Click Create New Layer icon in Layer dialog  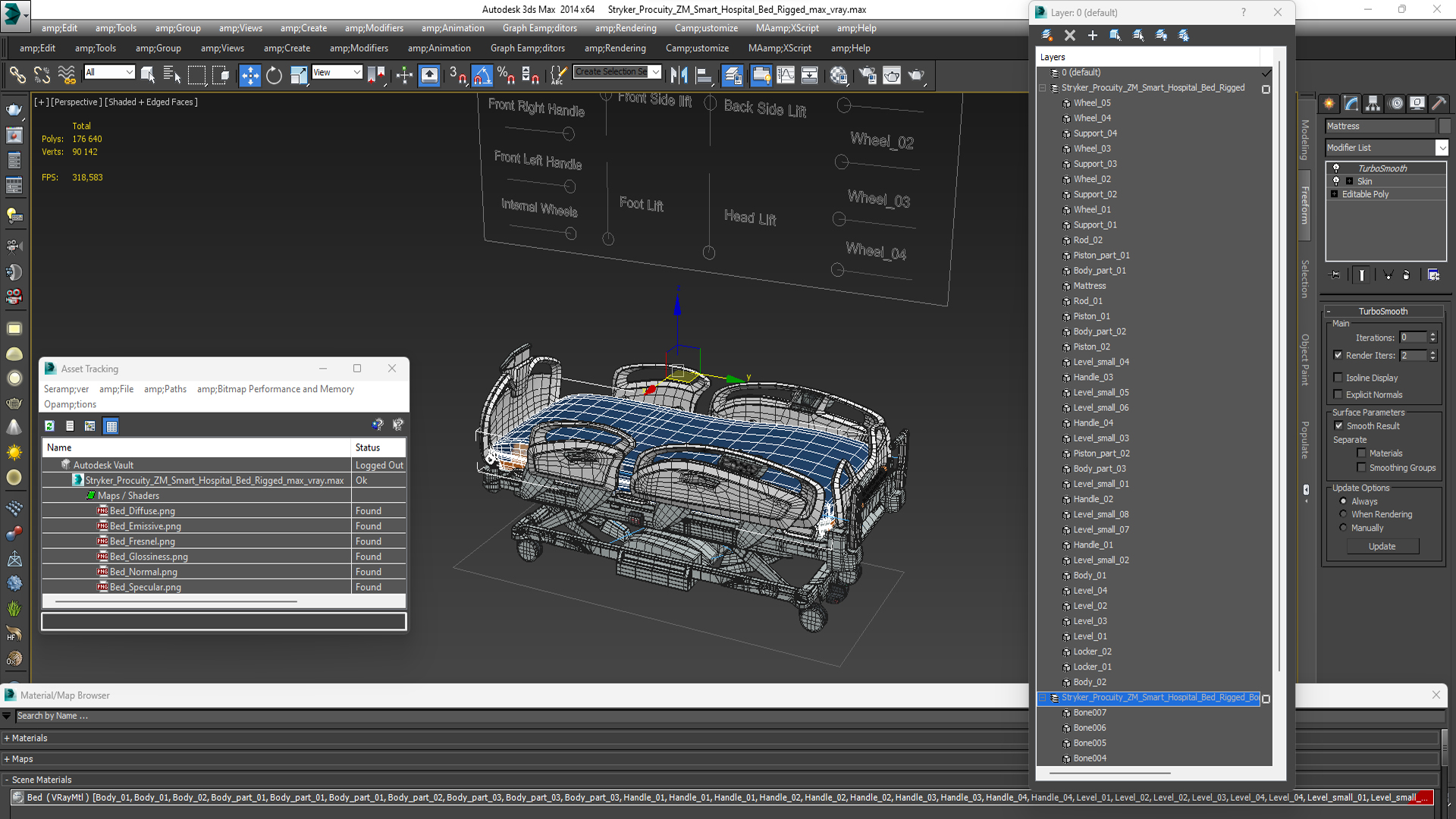point(1047,35)
